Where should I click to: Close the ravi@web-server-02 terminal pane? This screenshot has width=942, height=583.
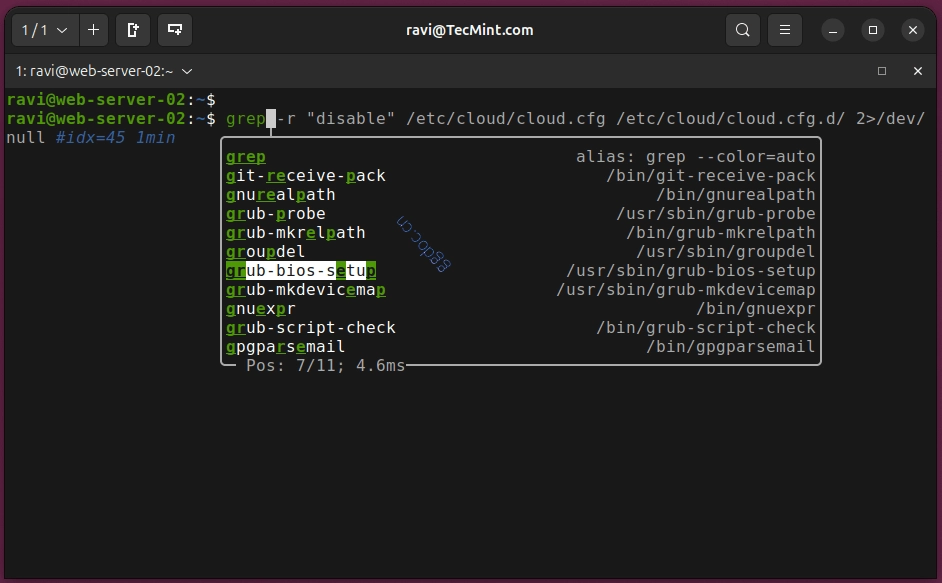coord(917,71)
